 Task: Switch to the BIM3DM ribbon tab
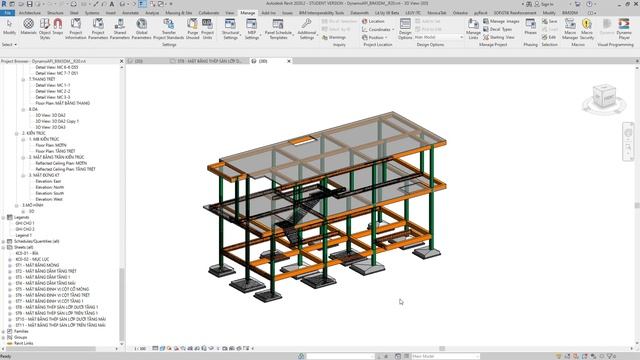click(569, 13)
